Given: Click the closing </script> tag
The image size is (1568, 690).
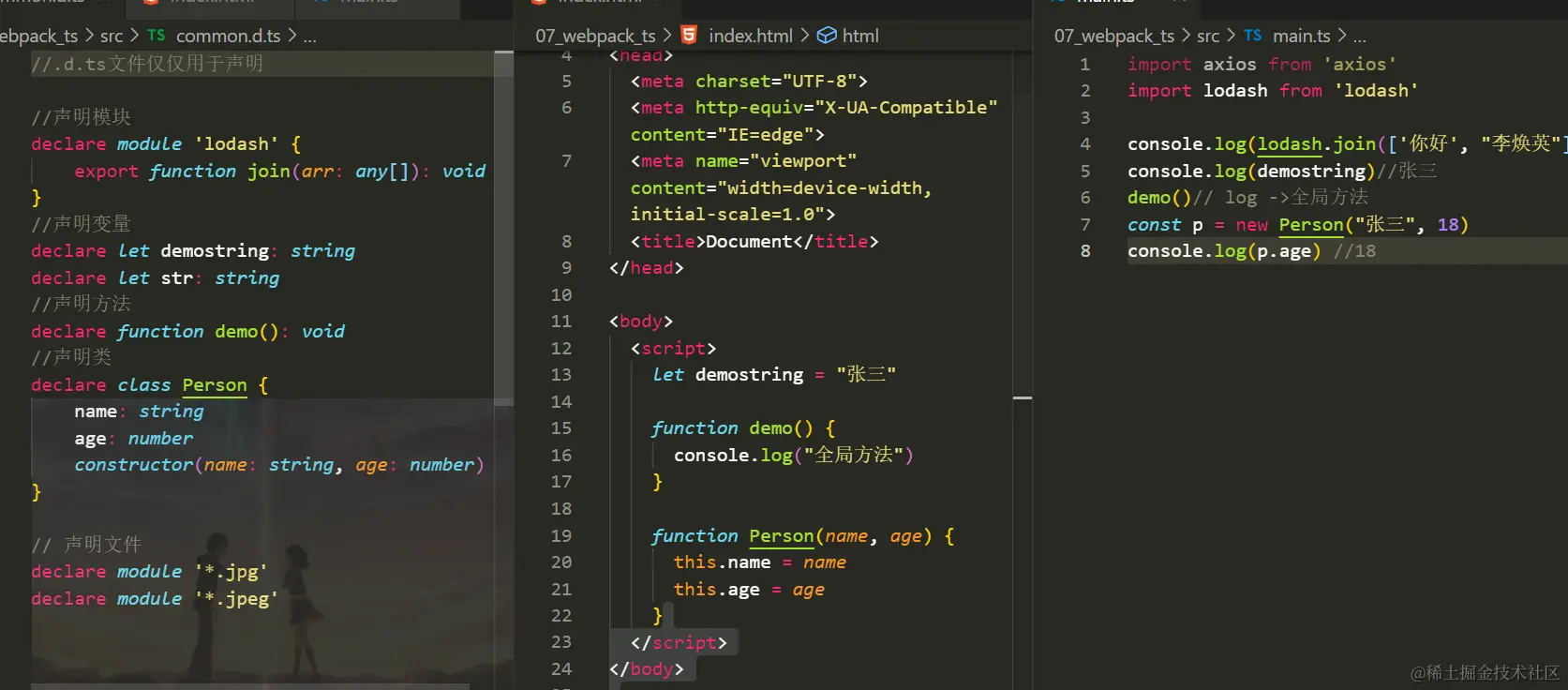Looking at the screenshot, I should (679, 642).
